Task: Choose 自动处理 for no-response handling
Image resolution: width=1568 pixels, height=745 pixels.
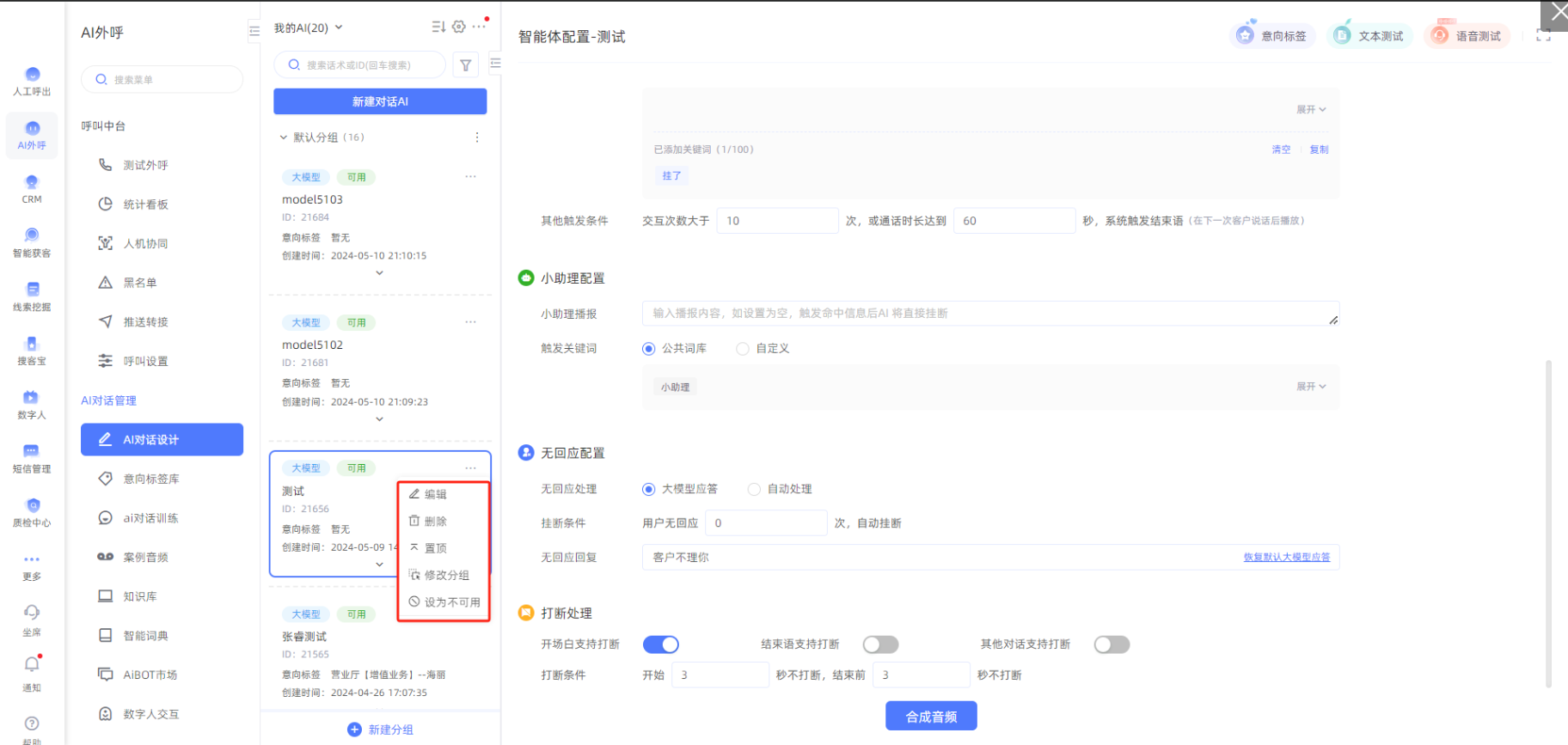Action: [754, 489]
